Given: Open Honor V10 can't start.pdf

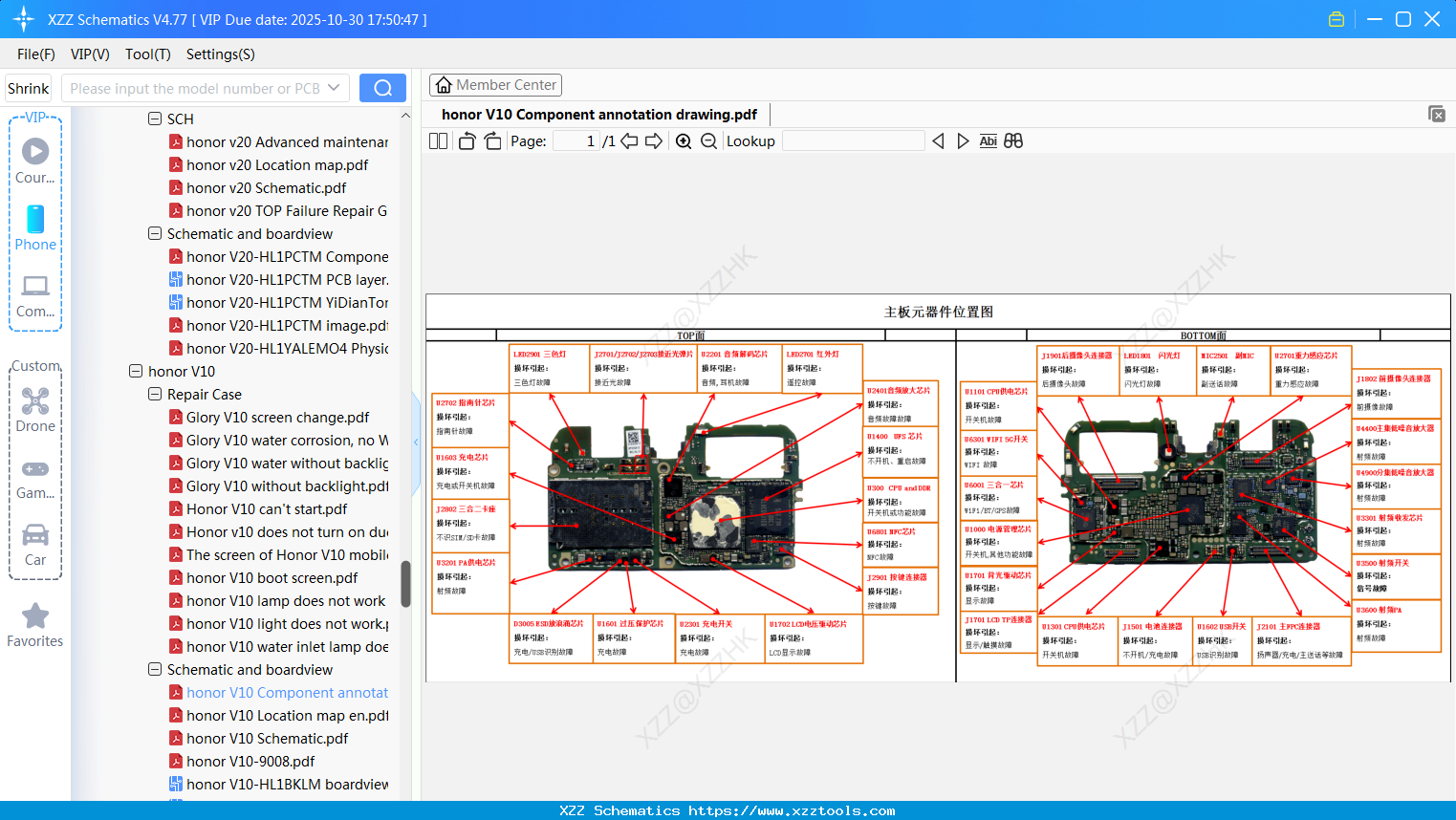Looking at the screenshot, I should pyautogui.click(x=267, y=508).
